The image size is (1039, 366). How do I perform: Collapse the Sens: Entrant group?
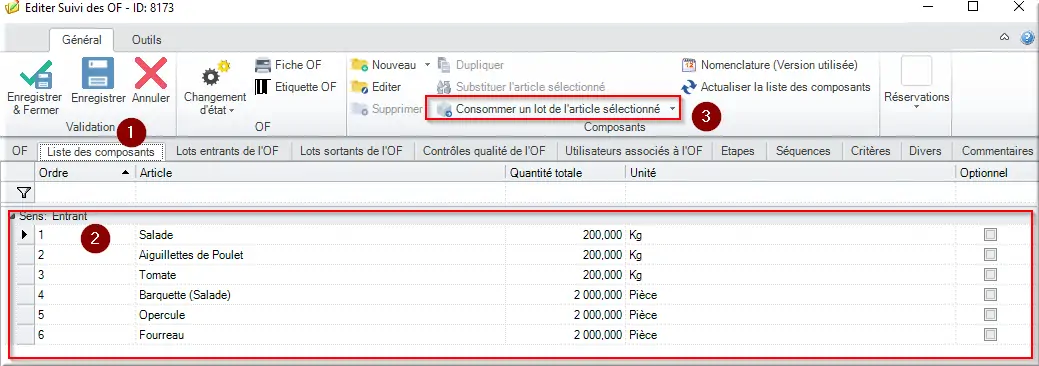pos(13,216)
